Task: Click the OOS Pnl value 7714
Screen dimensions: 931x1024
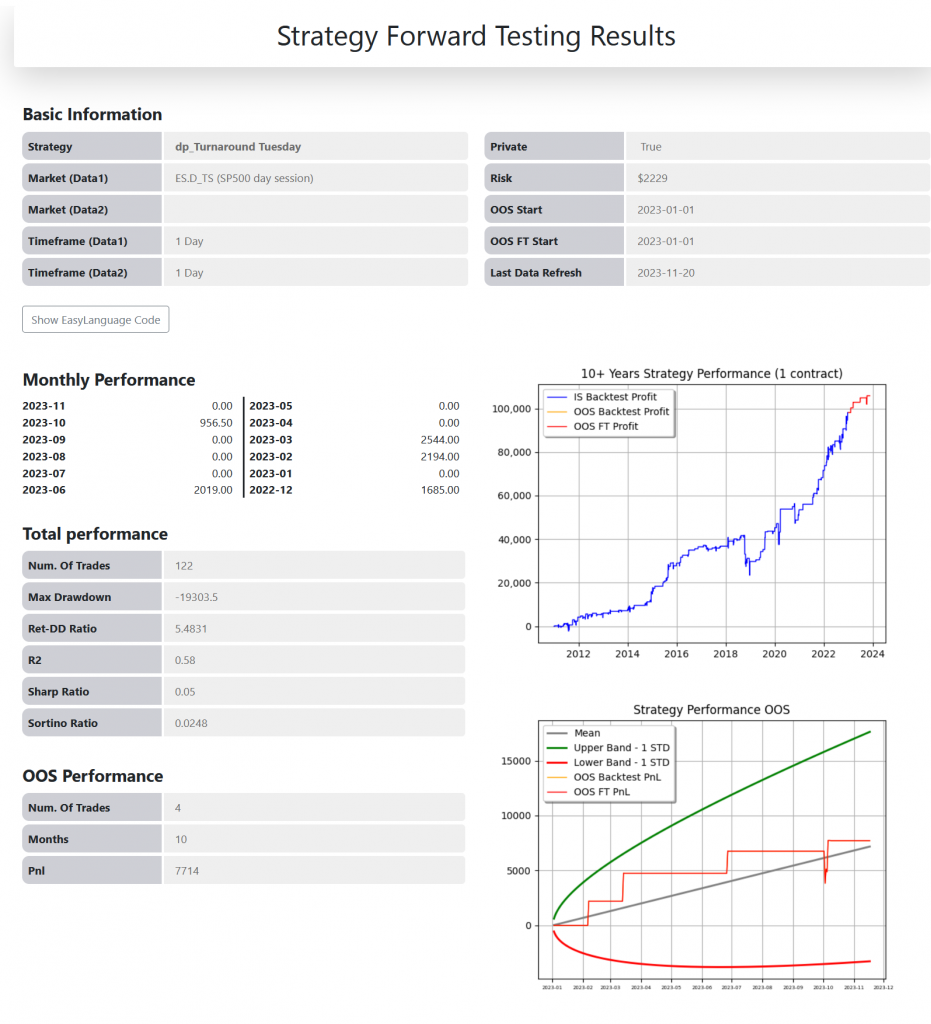Action: point(187,871)
